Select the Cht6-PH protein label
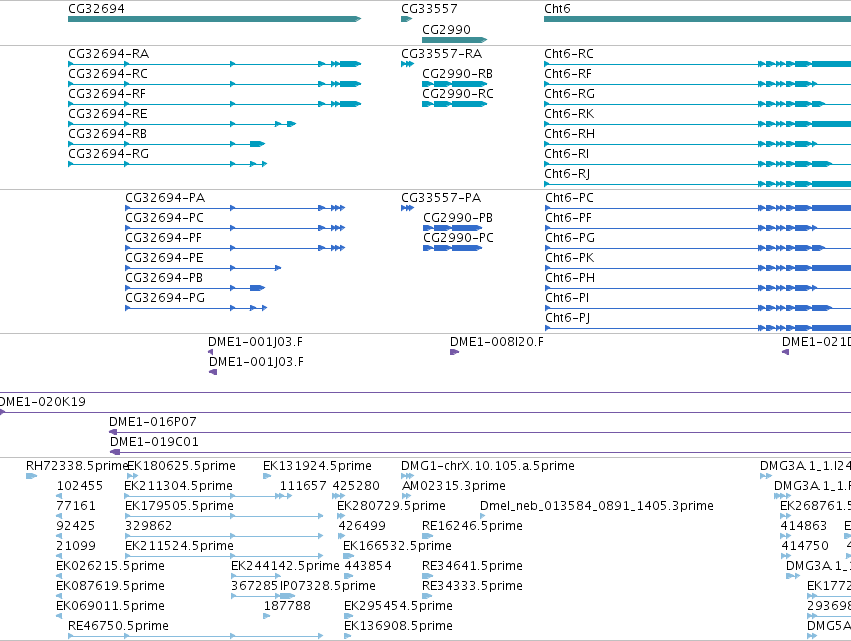 tap(570, 278)
